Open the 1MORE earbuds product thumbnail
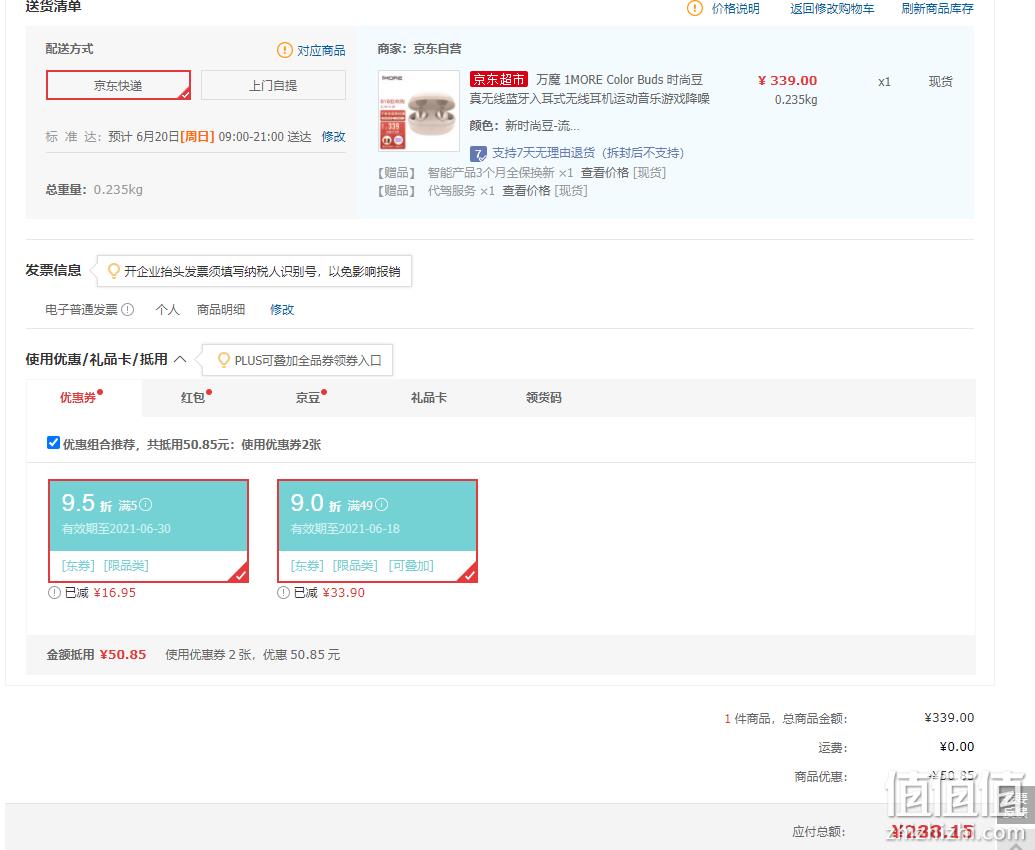Viewport: 1035px width, 850px height. [419, 111]
